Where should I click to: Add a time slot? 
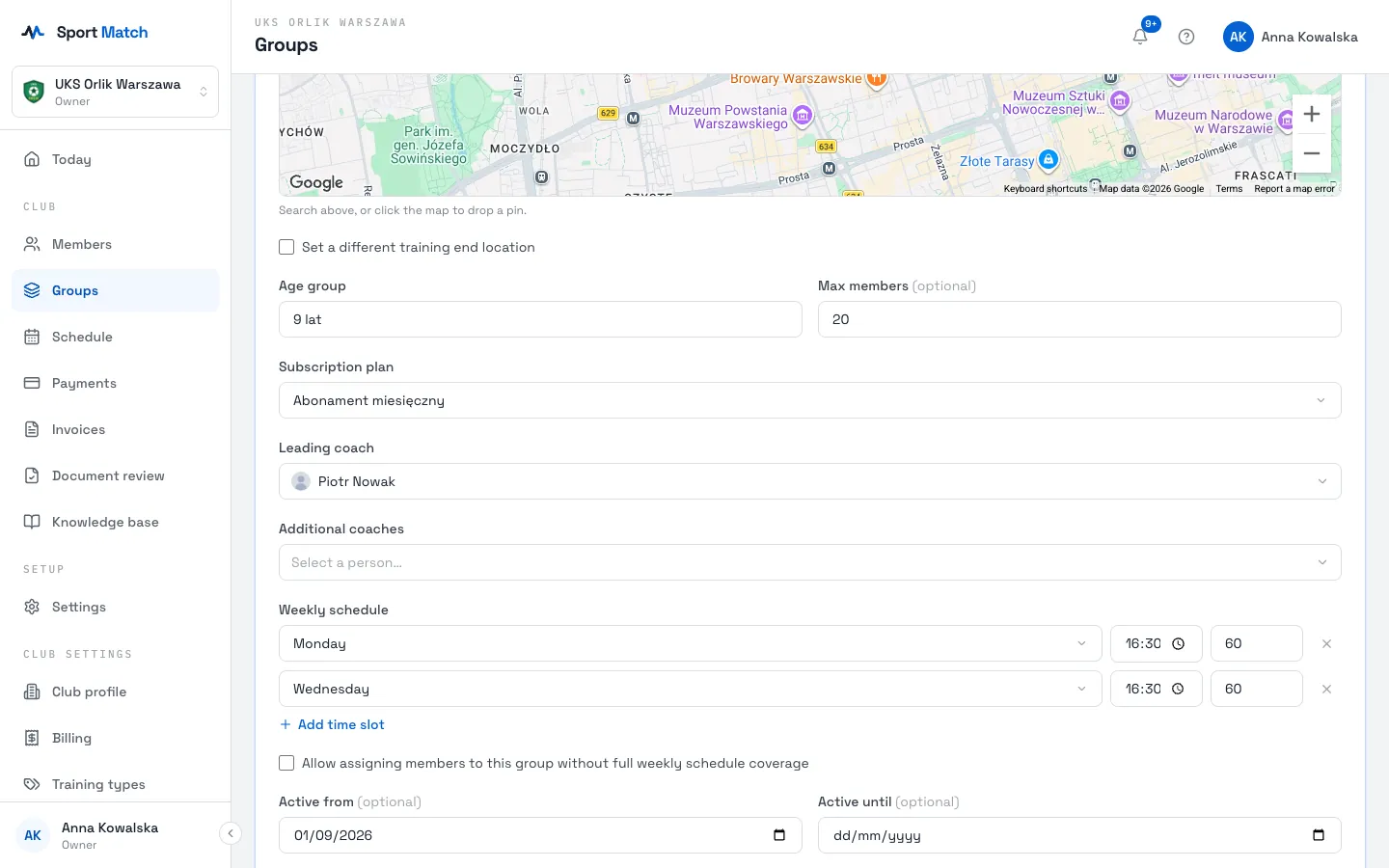(332, 724)
